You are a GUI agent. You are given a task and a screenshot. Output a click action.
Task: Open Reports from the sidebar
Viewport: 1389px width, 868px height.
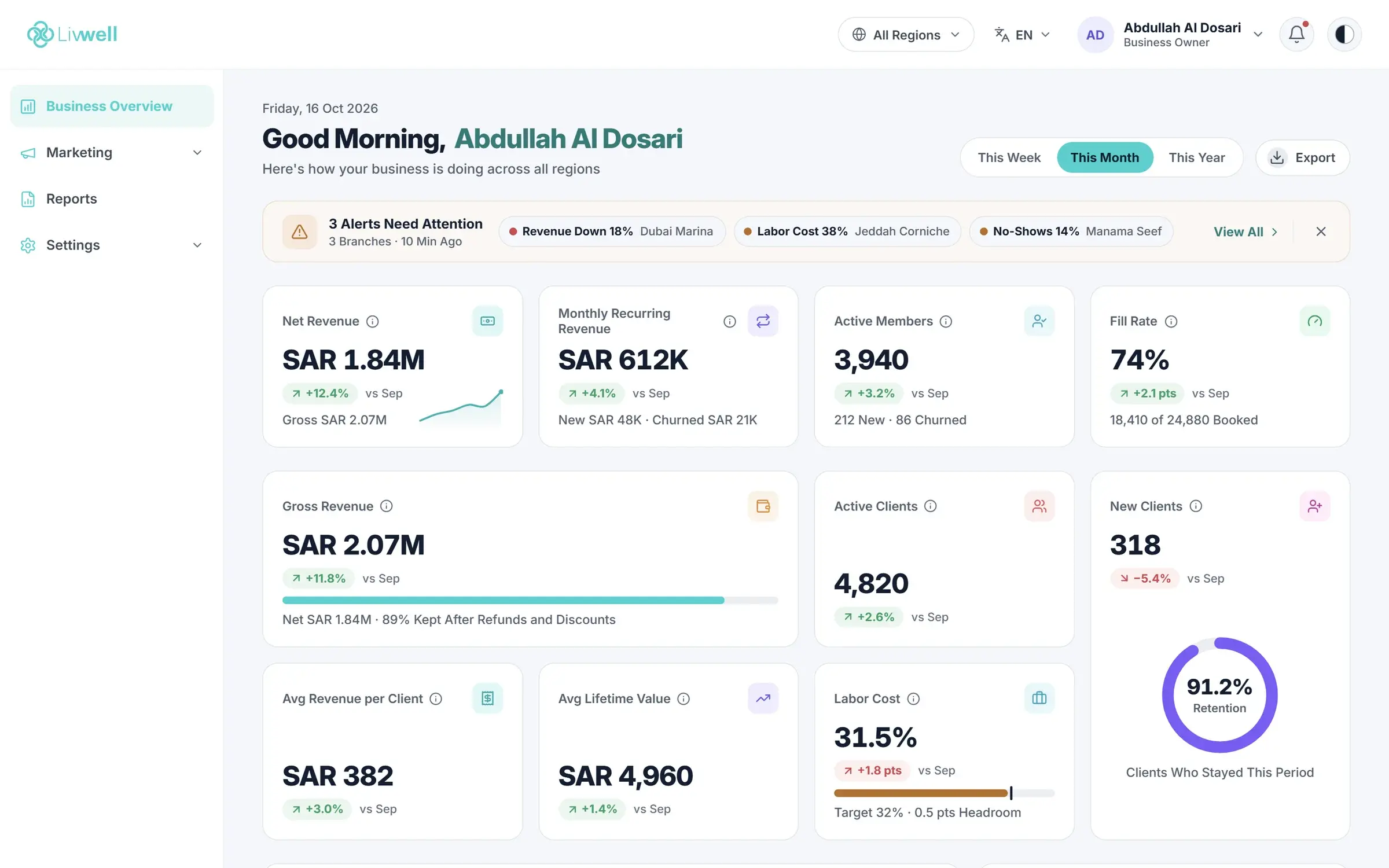click(112, 198)
